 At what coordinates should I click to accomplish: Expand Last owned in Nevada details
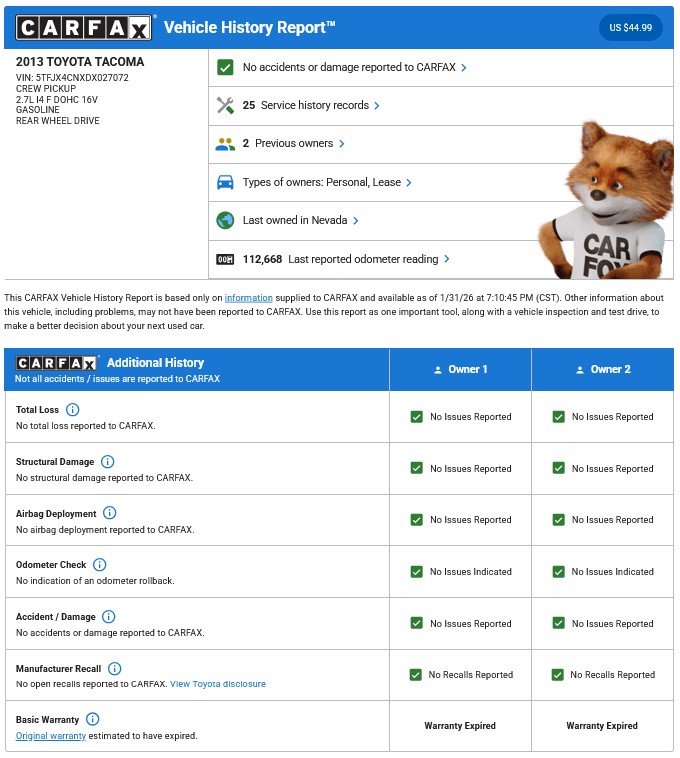300,220
